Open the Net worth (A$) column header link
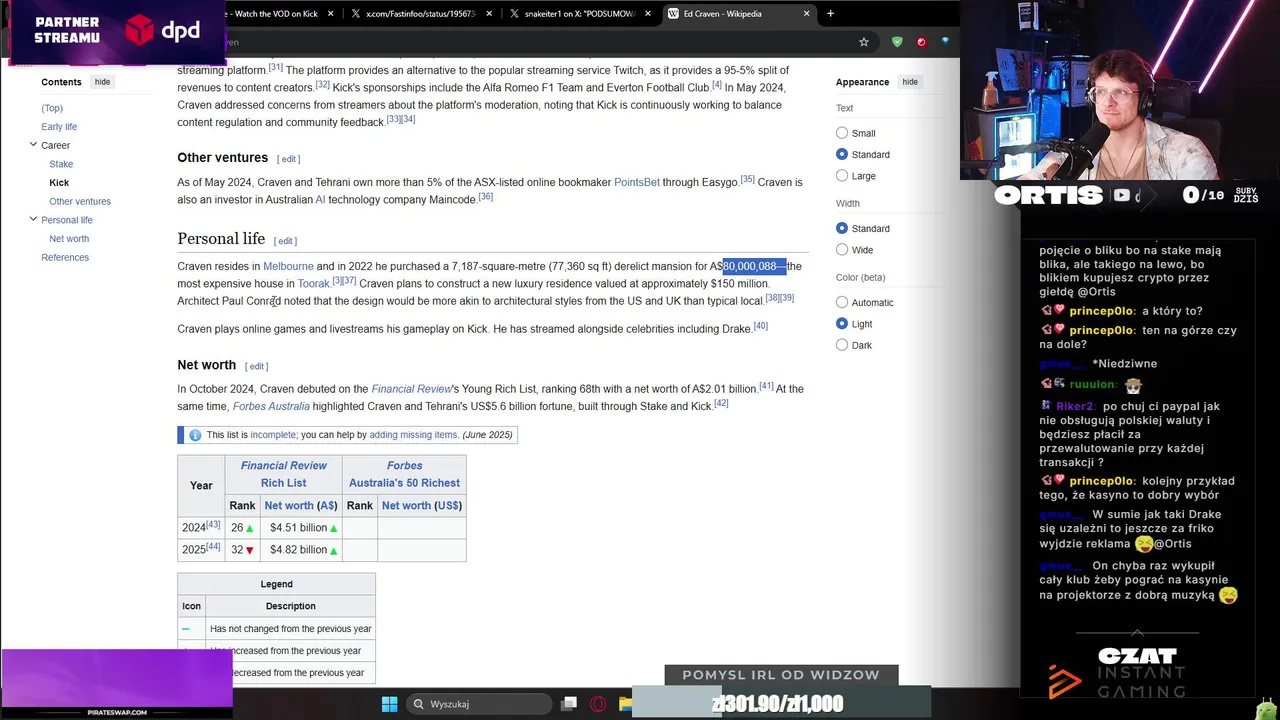The height and width of the screenshot is (720, 1280). tap(301, 506)
